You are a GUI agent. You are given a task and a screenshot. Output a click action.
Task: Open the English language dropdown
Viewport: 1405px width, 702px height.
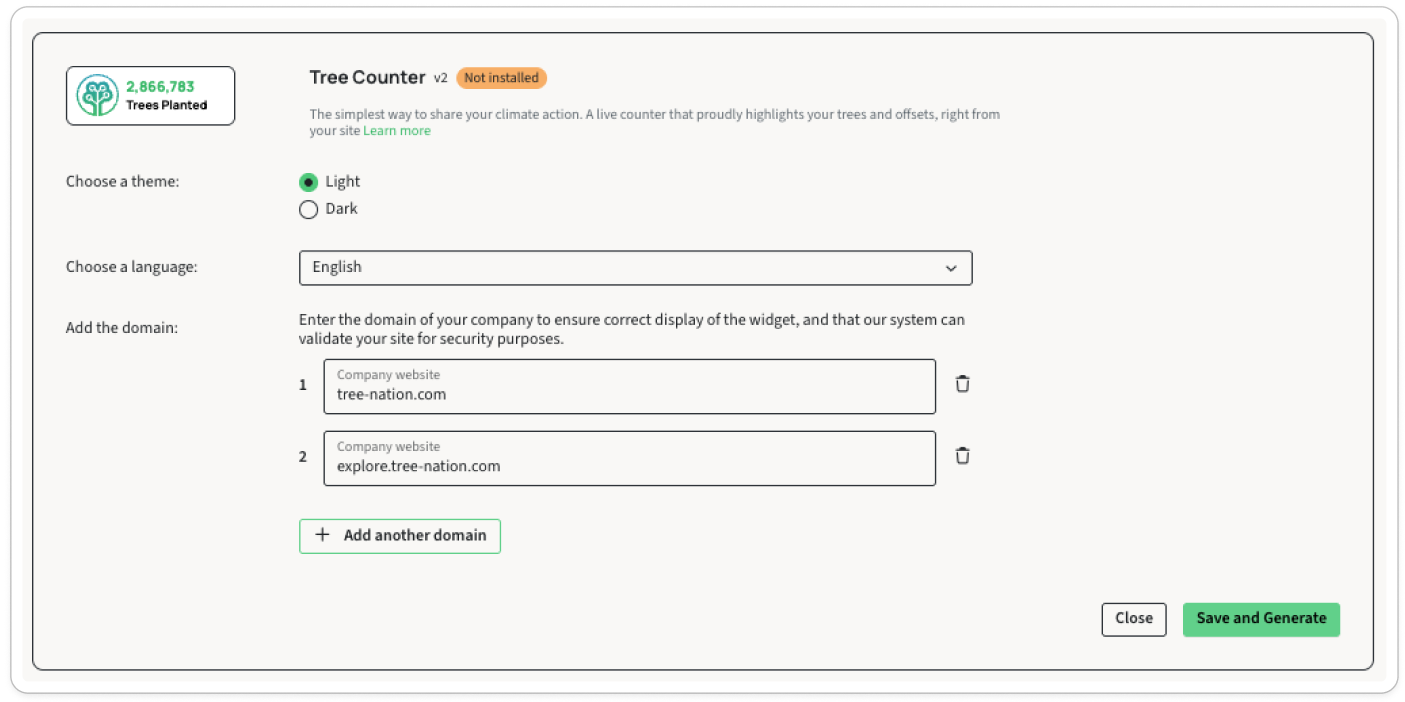(x=634, y=268)
